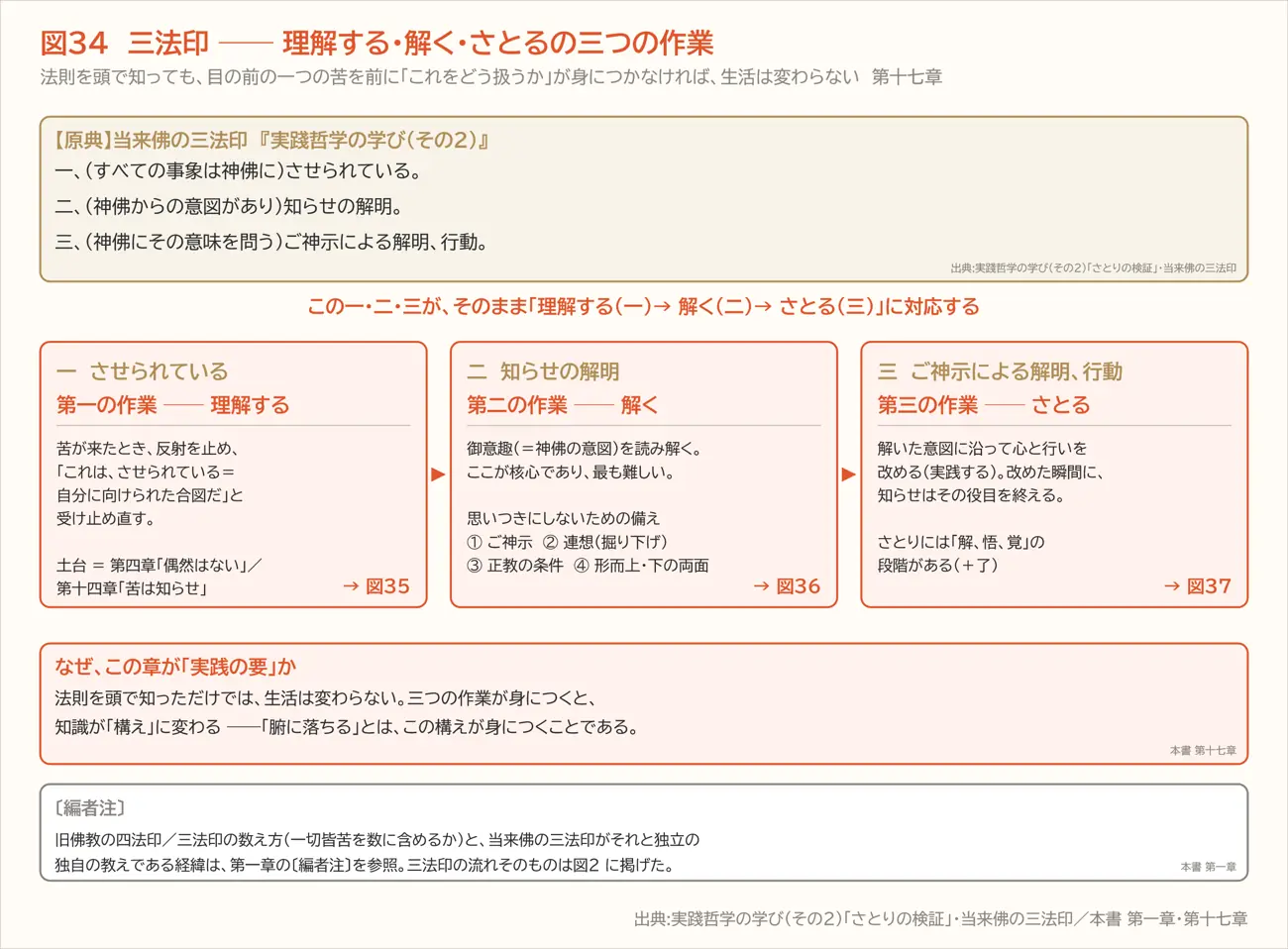1288x949 pixels.
Task: Click "第三の作業 —— さとる"
Action: tap(984, 405)
